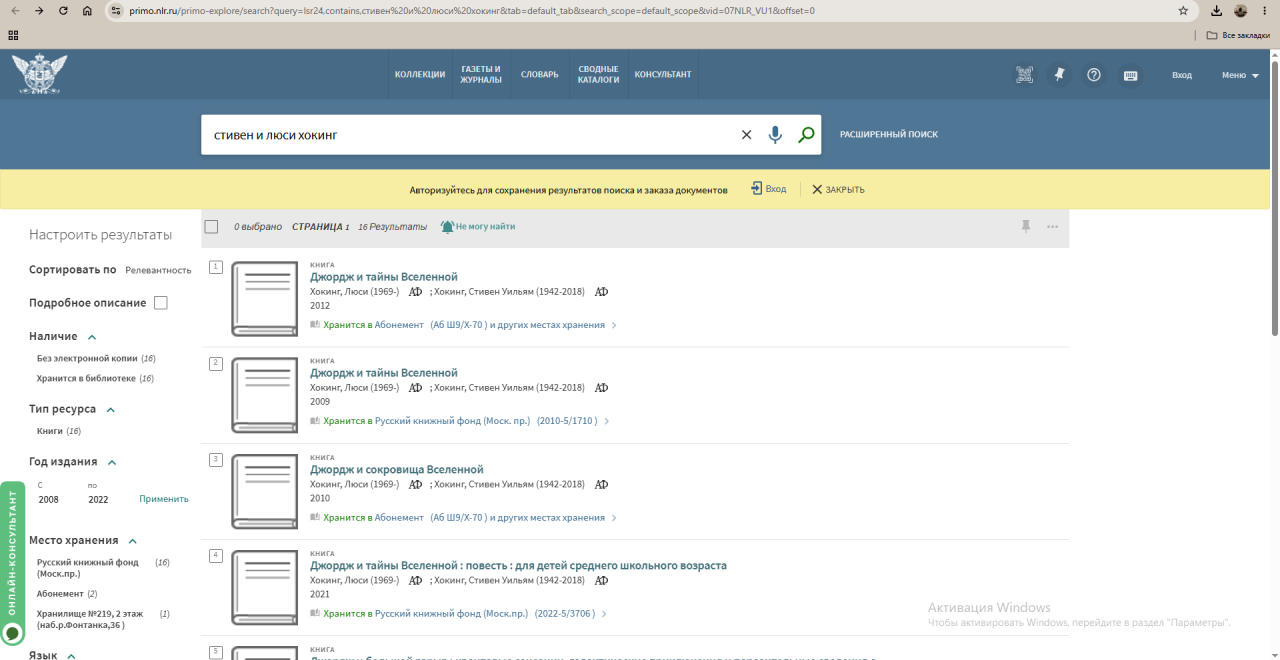Clear the search query with the X icon

click(746, 135)
